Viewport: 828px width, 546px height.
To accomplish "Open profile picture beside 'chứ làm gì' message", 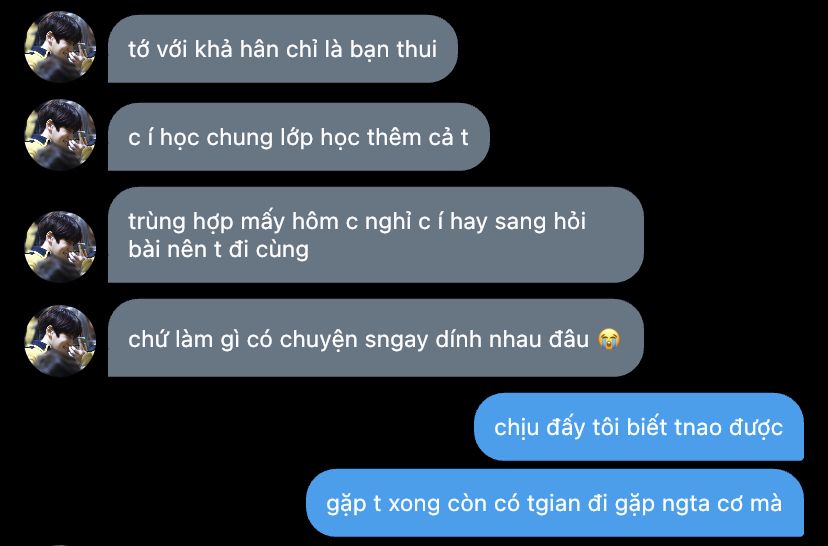I will pyautogui.click(x=60, y=341).
